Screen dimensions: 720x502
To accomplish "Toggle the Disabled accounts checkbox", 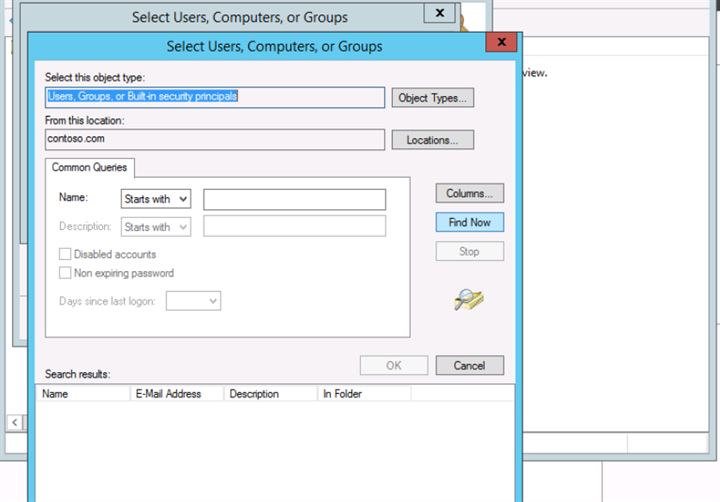I will (65, 254).
